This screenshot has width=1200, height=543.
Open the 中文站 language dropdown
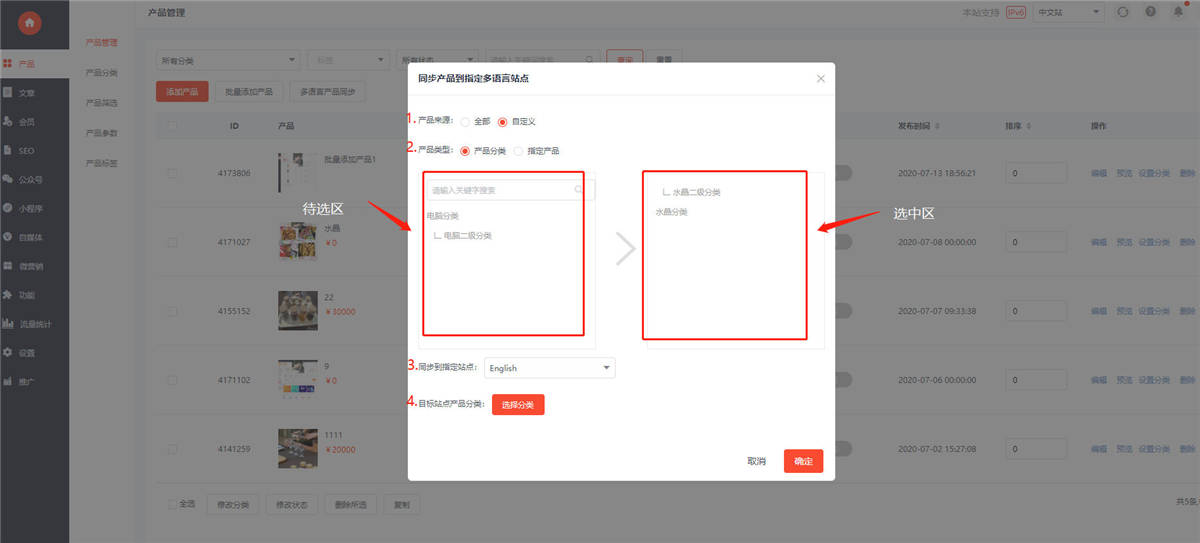coord(1069,12)
